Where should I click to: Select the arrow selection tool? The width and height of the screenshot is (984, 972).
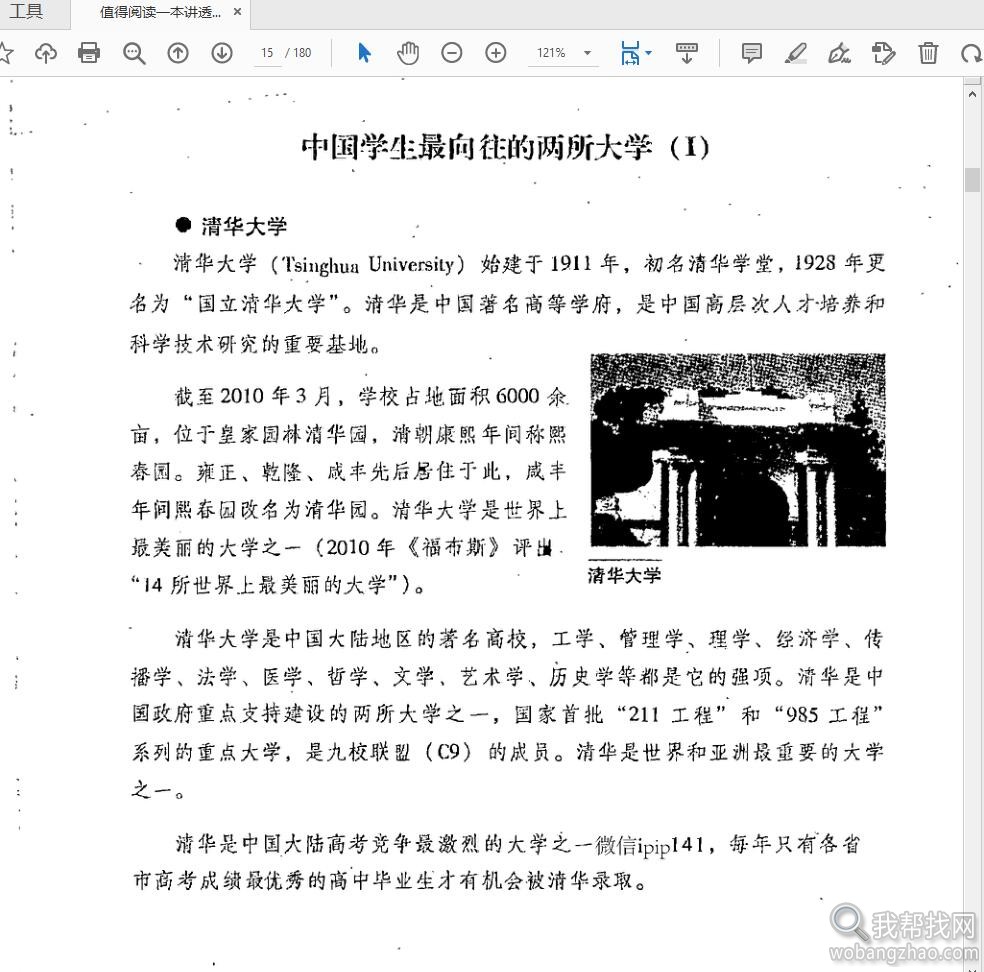click(x=364, y=53)
